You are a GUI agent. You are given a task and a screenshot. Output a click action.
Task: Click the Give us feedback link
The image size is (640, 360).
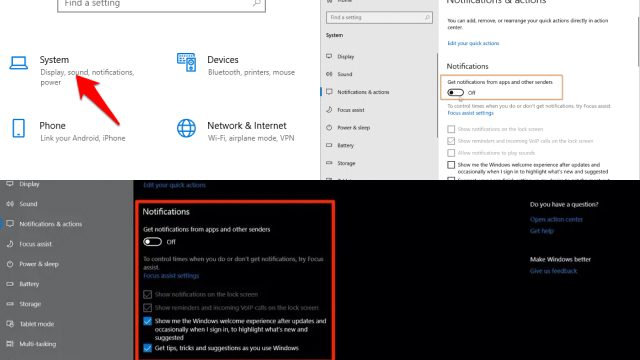[x=553, y=271]
